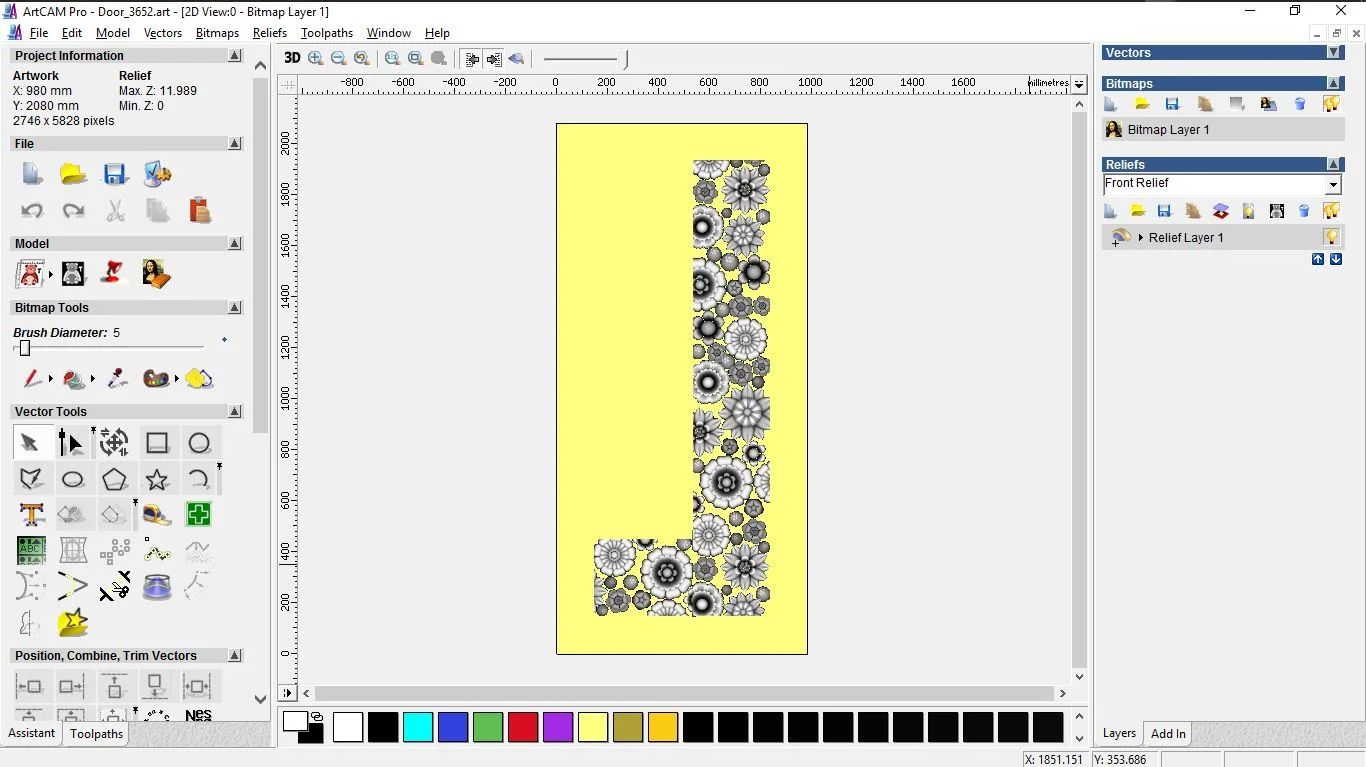Select the Paint brush bitmap tool

point(32,379)
